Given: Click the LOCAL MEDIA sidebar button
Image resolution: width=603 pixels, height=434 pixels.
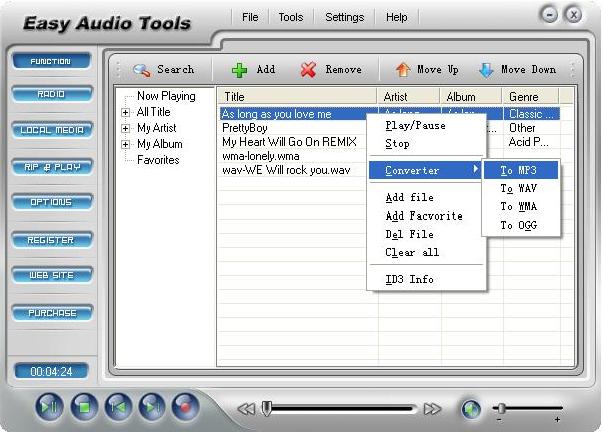Looking at the screenshot, I should pyautogui.click(x=52, y=130).
